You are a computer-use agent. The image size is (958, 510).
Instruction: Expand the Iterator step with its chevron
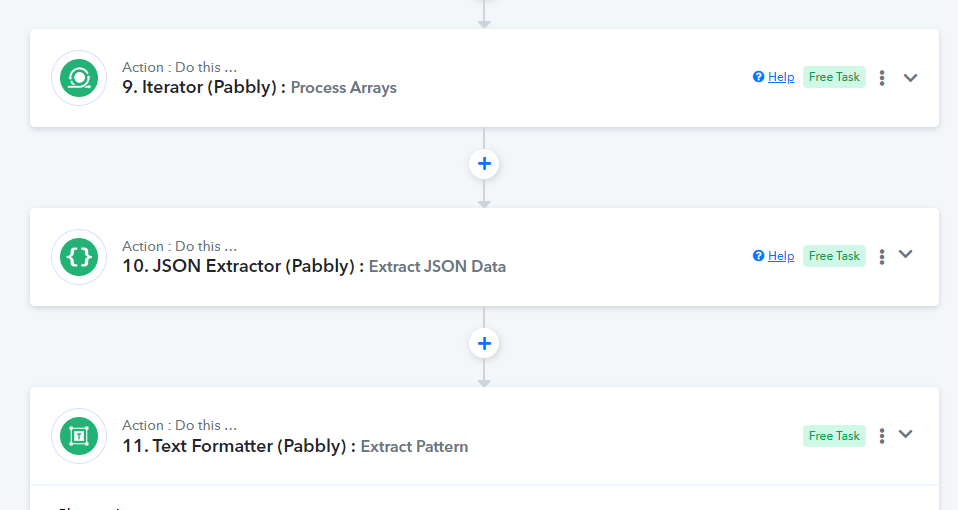tap(910, 78)
